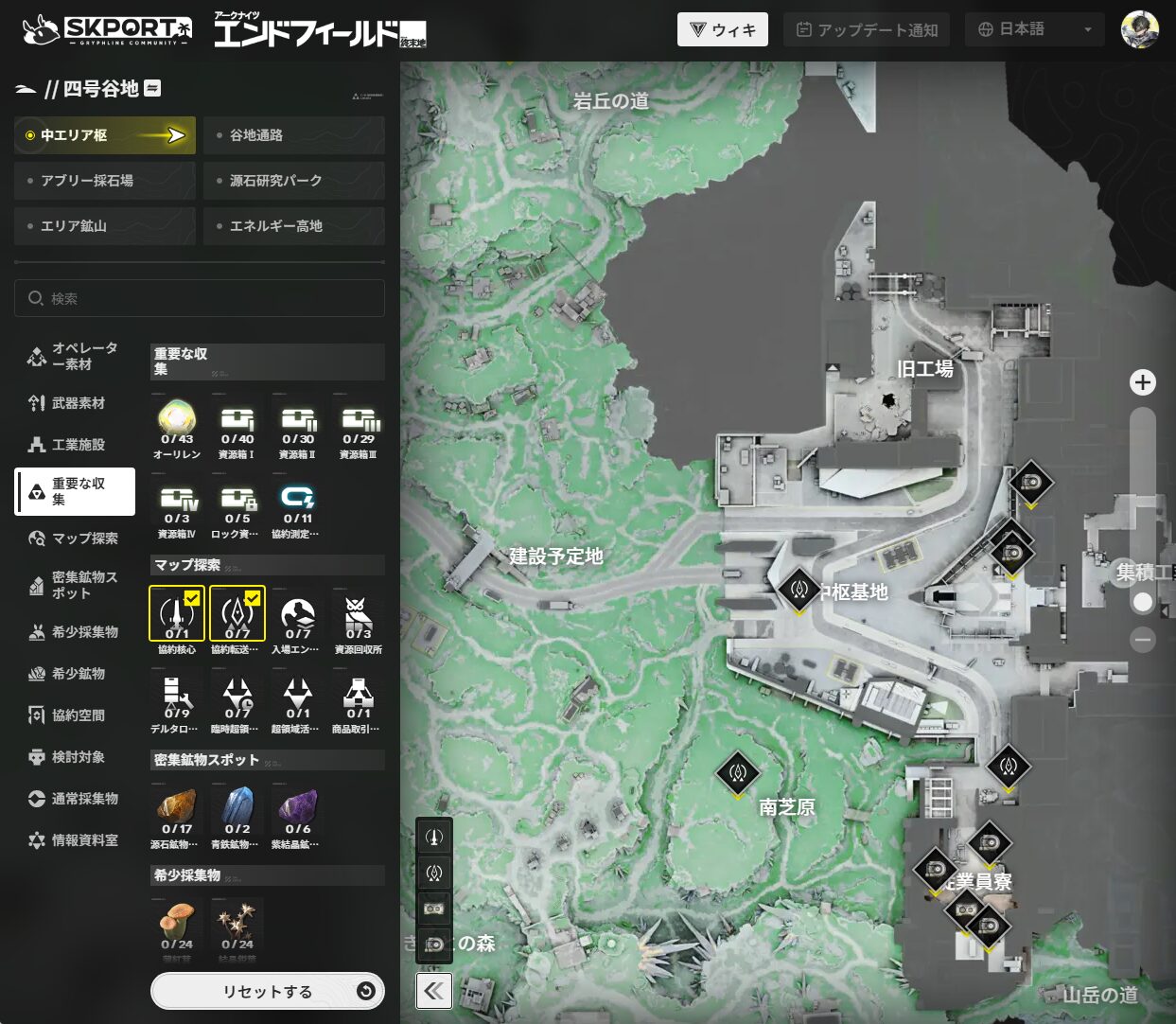Click the orange mushroom rare gatherable icon
This screenshot has height=1024, width=1176.
click(177, 920)
